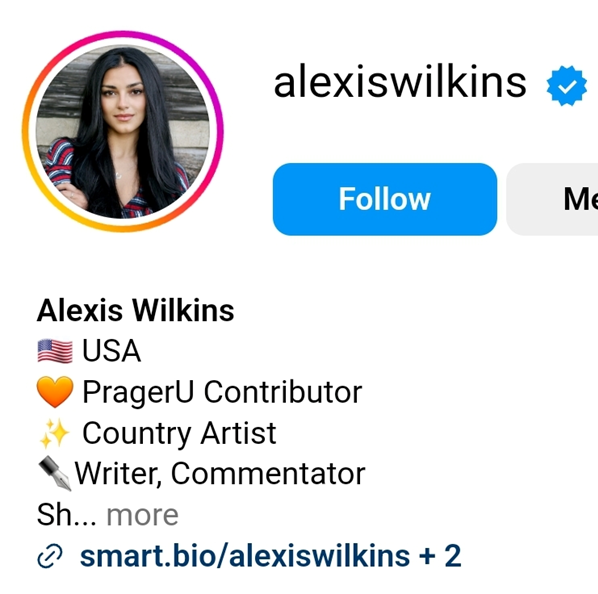Click the truncated Sh... bio text

[x=66, y=515]
